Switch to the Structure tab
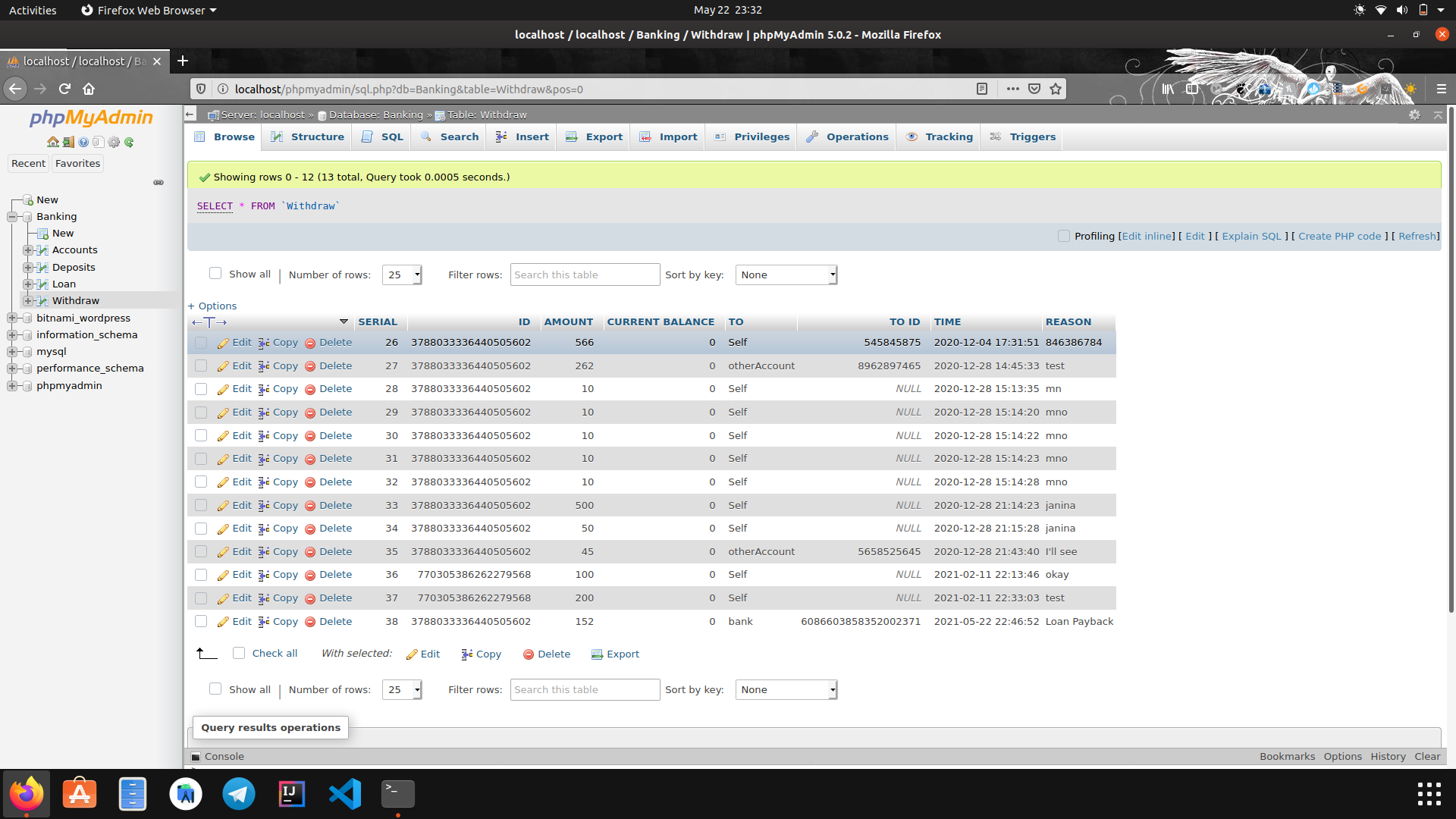The image size is (1456, 819). click(x=308, y=136)
